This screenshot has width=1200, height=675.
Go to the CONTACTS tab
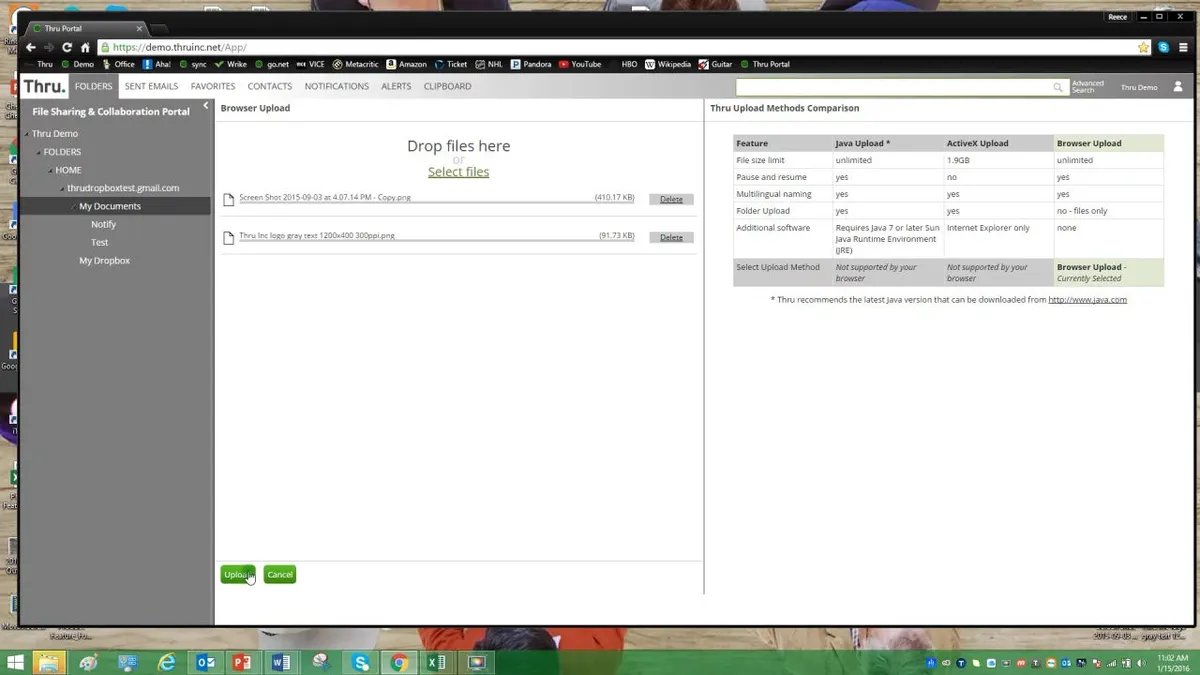[x=270, y=86]
